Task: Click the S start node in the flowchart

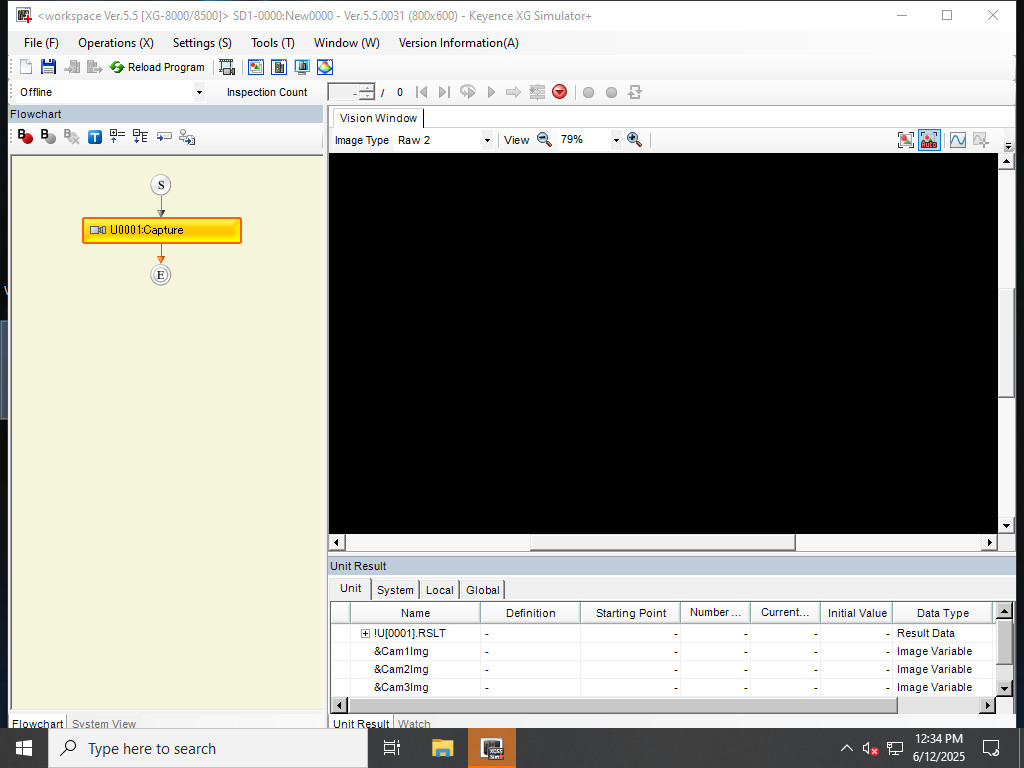Action: 161,185
